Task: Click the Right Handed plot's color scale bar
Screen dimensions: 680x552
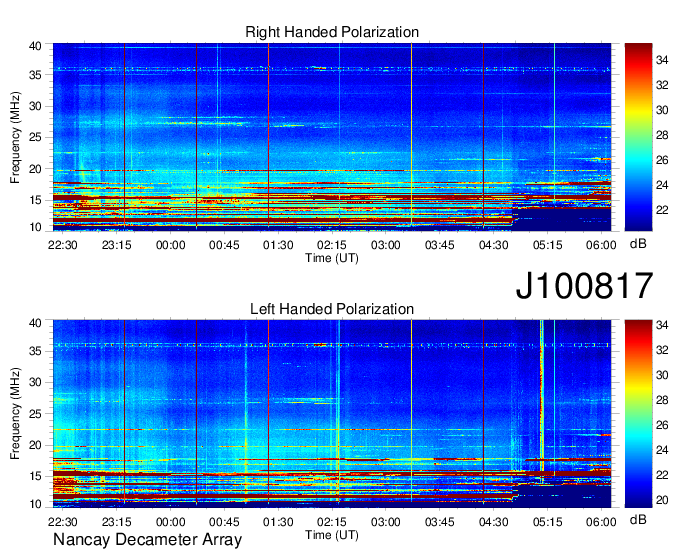Action: [638, 137]
